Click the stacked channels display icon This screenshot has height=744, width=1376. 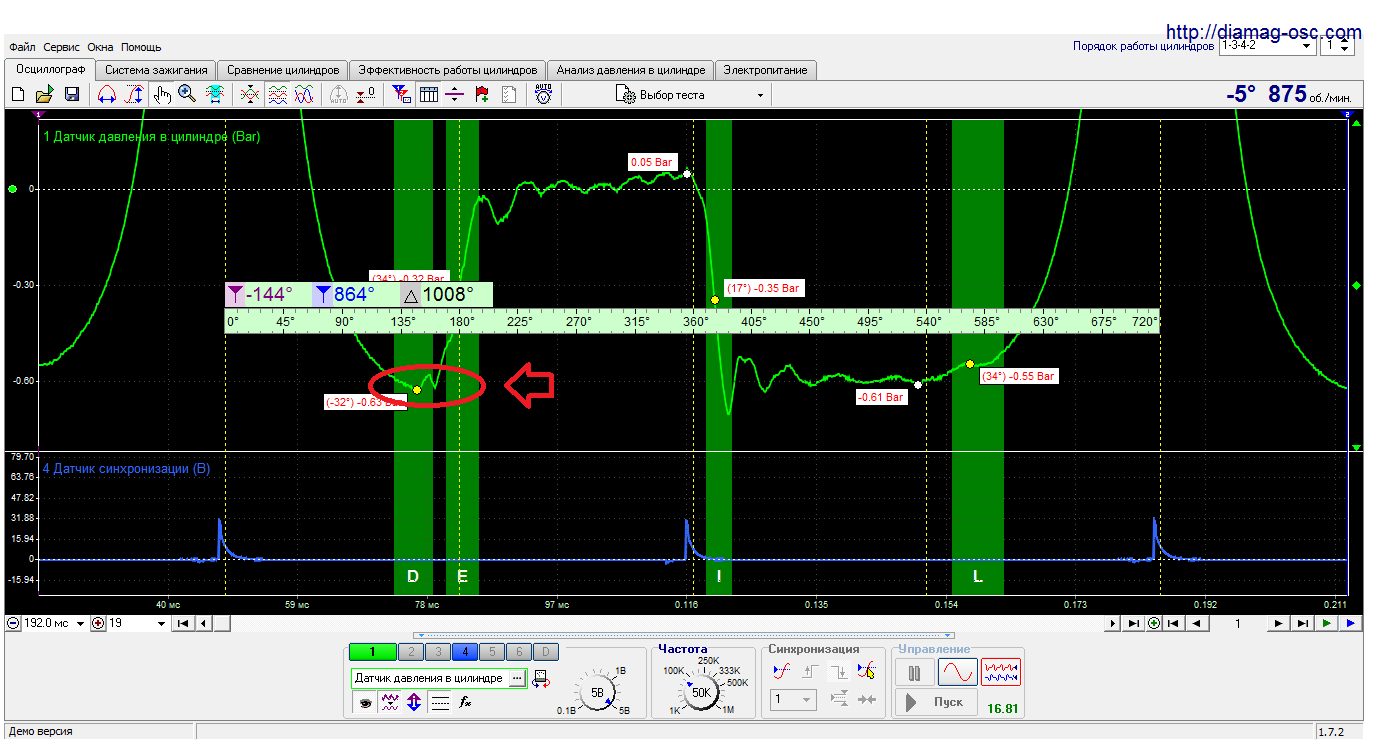tap(277, 95)
